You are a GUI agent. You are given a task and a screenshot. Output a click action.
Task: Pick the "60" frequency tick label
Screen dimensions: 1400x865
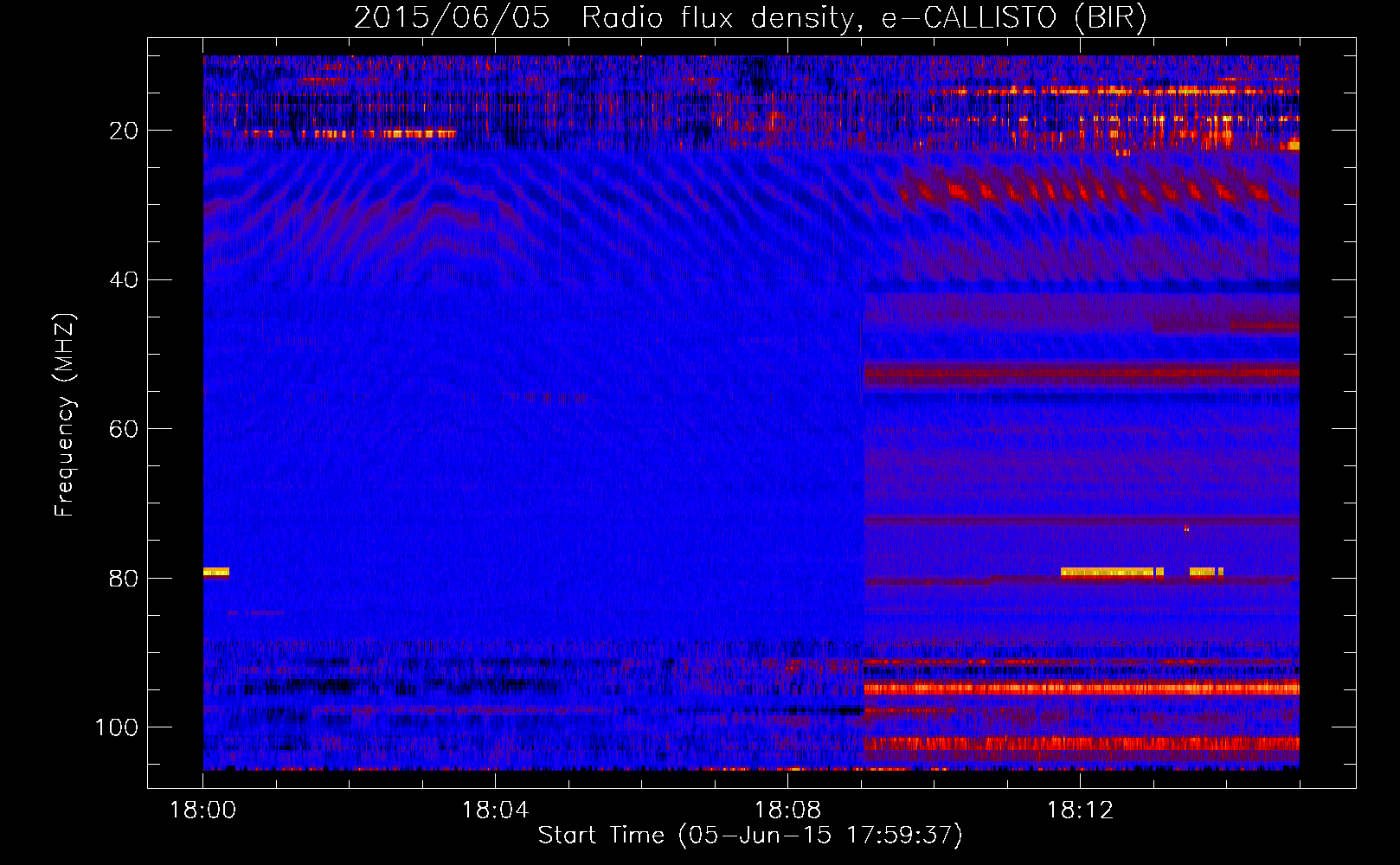coord(125,429)
